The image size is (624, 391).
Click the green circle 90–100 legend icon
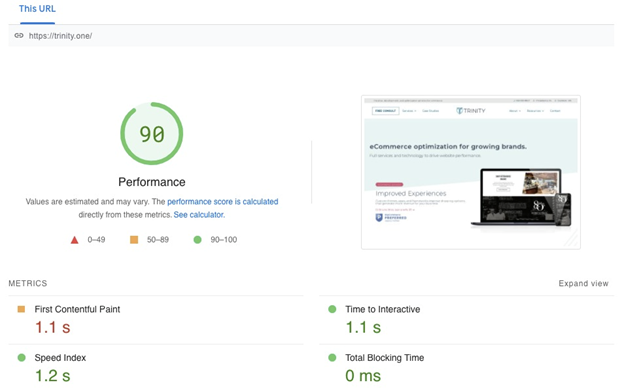(197, 239)
